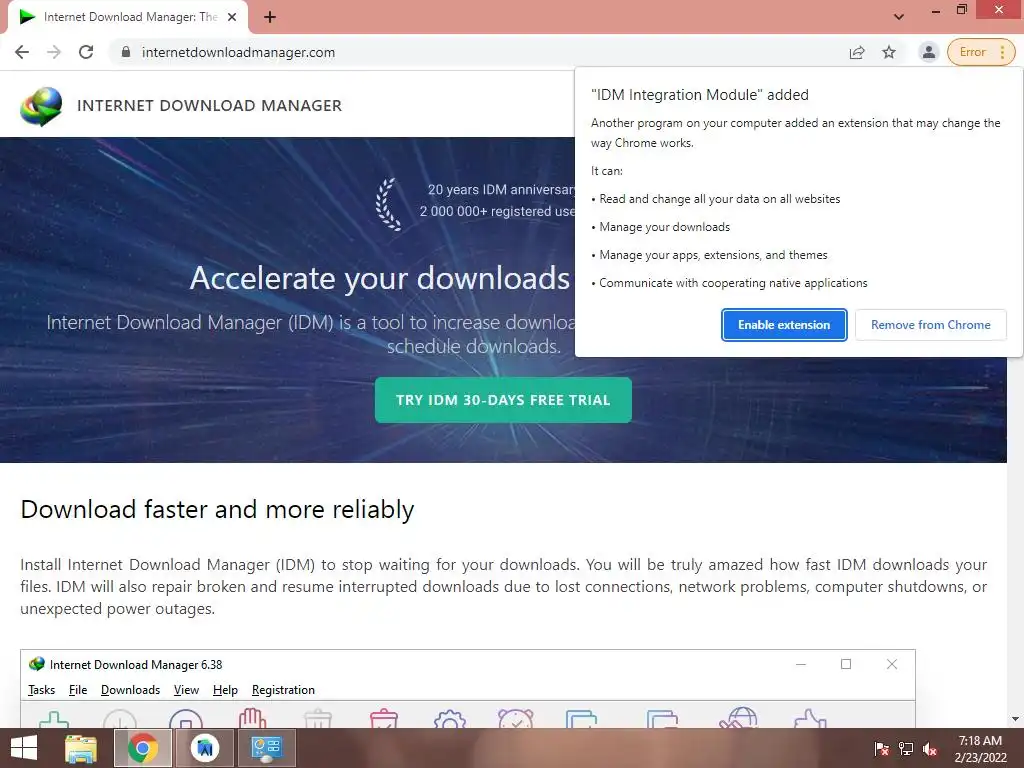This screenshot has width=1024, height=768.
Task: Click the network tray icon
Action: (x=906, y=749)
